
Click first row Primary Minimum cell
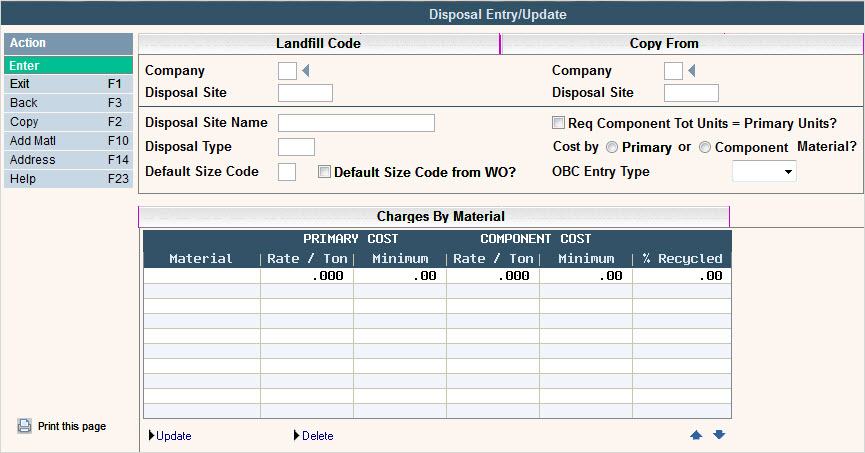click(x=400, y=276)
